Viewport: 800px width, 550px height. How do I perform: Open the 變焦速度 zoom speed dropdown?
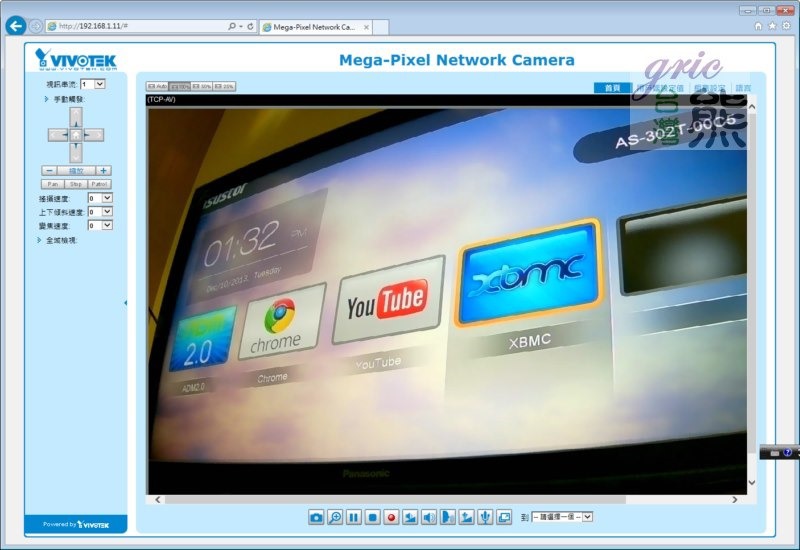point(100,225)
